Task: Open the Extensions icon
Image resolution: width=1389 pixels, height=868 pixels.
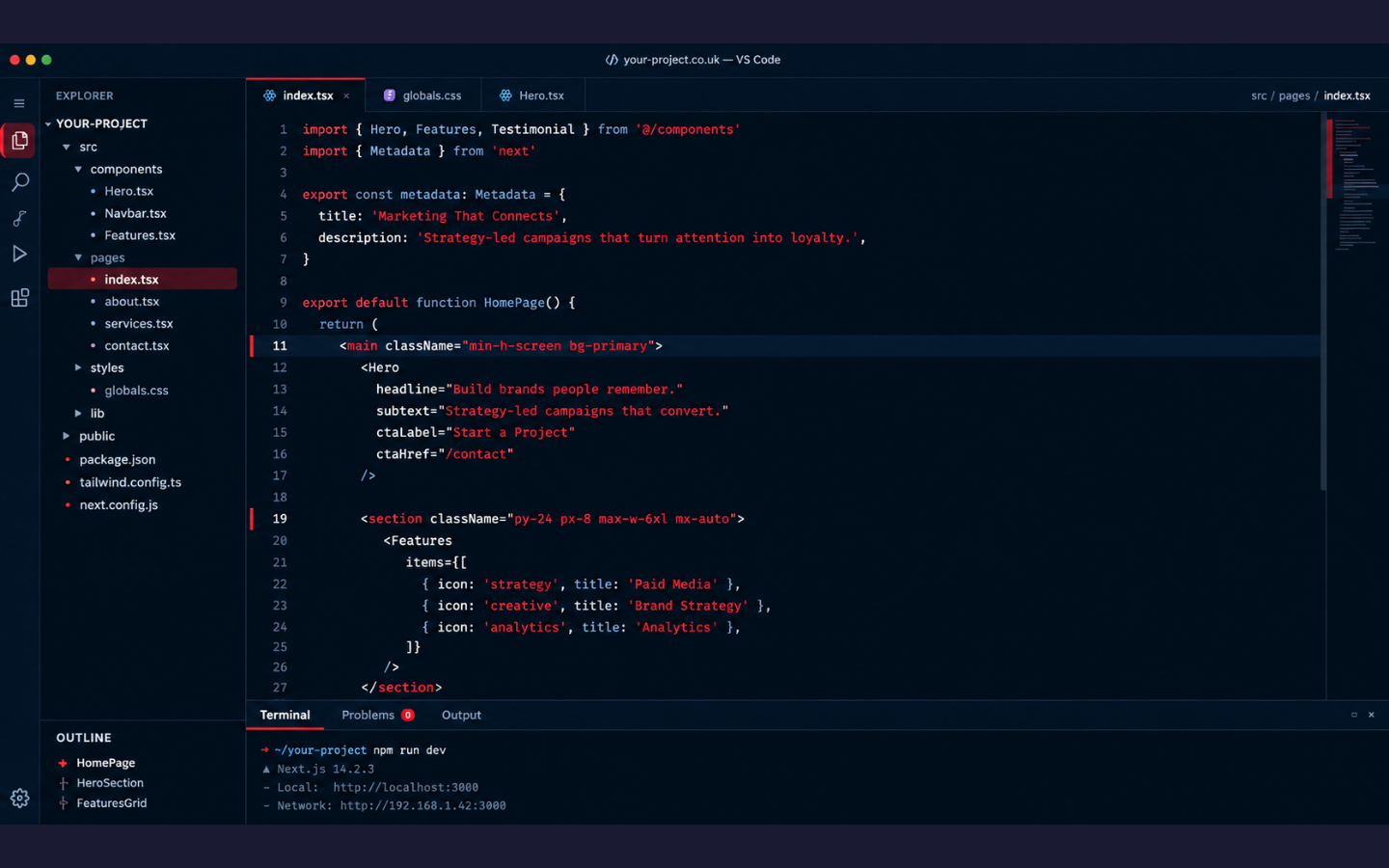Action: click(19, 298)
